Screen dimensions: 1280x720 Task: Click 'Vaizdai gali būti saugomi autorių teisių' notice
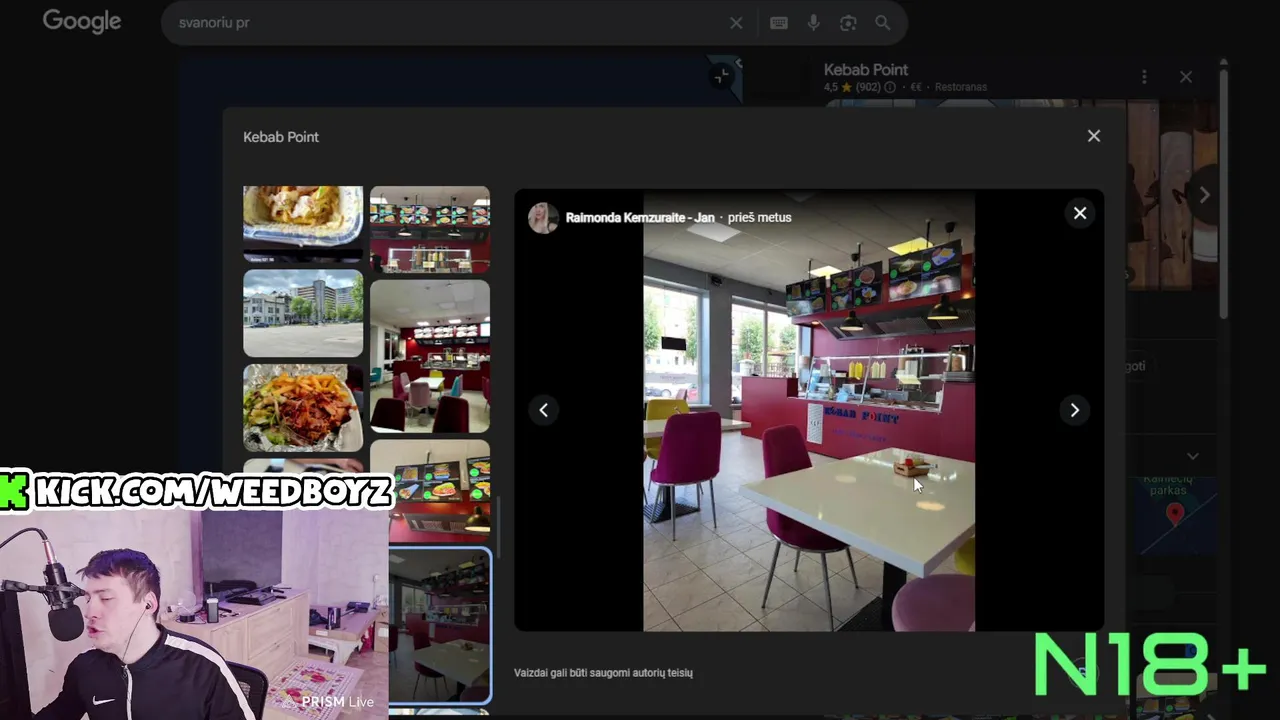tap(603, 673)
